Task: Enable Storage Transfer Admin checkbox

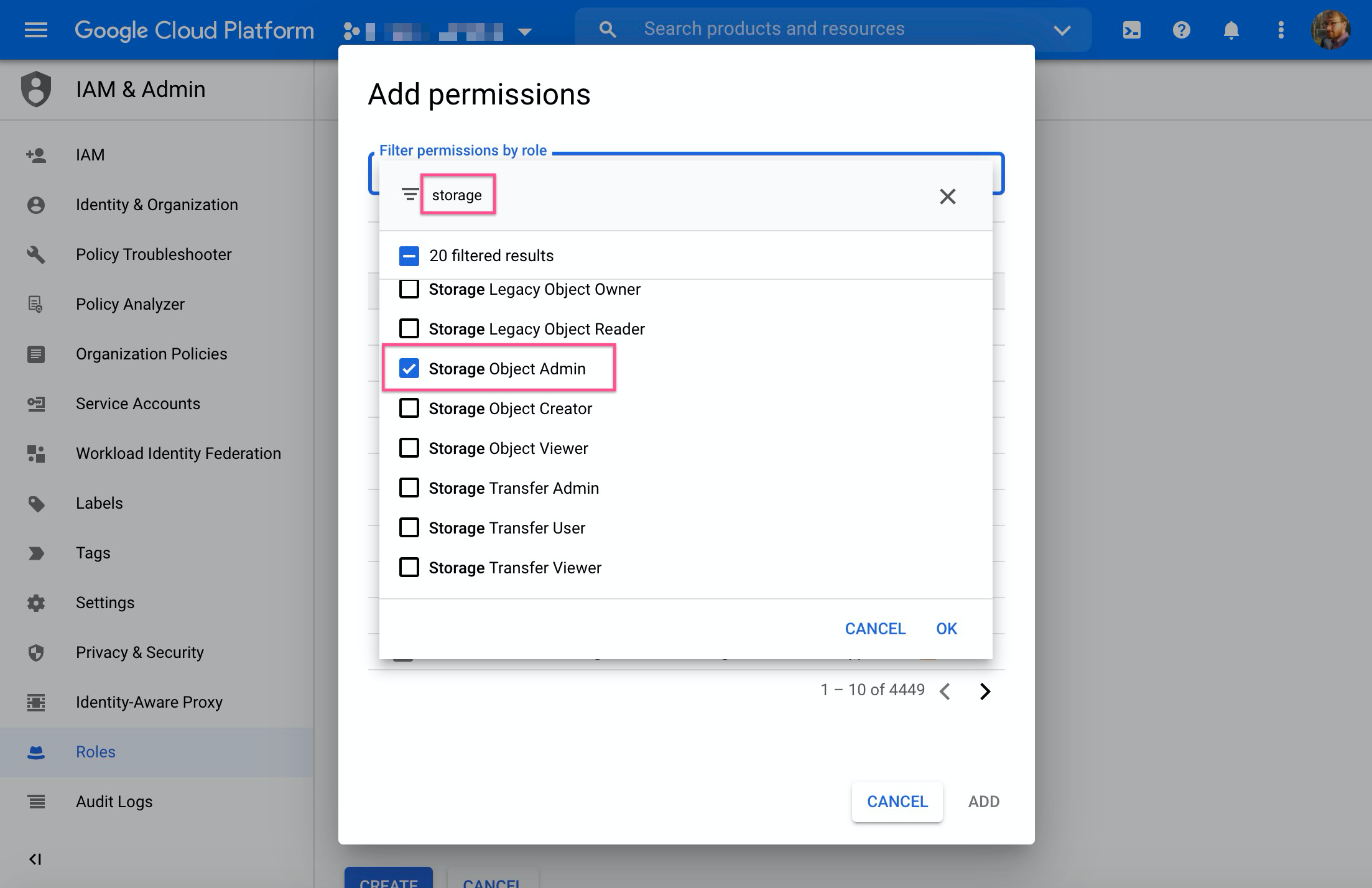Action: click(409, 488)
